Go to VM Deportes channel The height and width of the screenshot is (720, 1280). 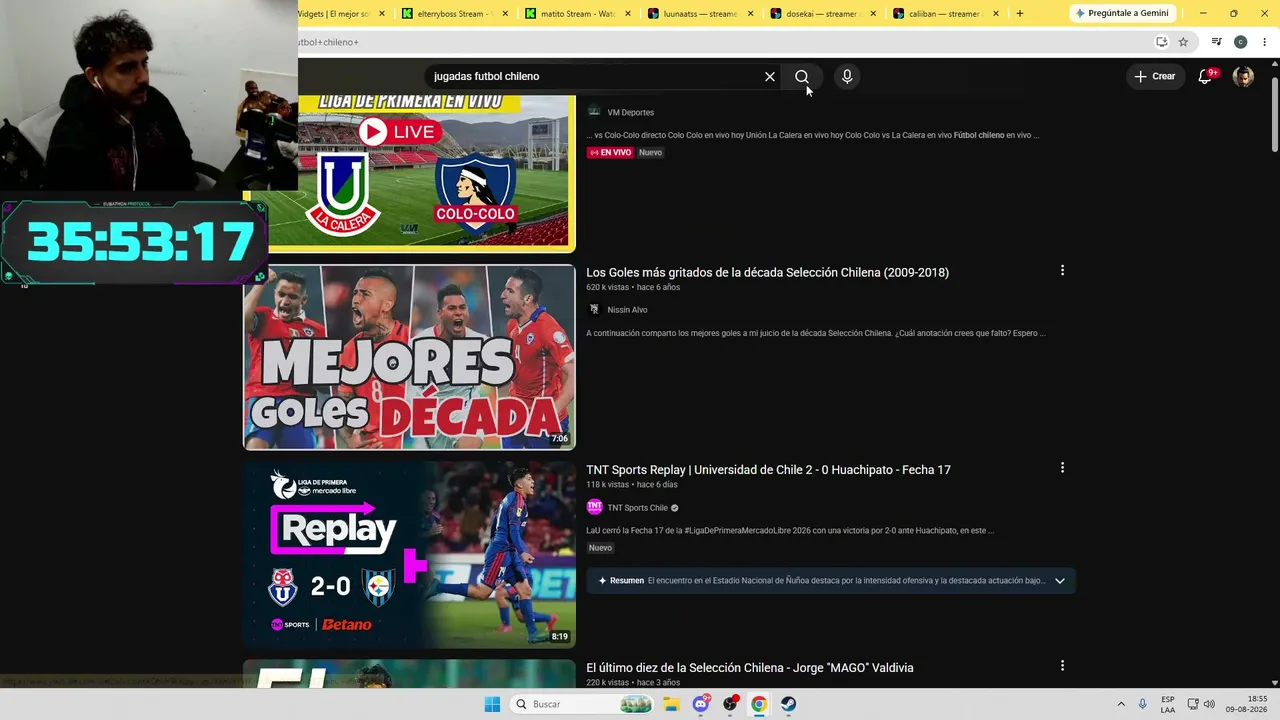[631, 113]
